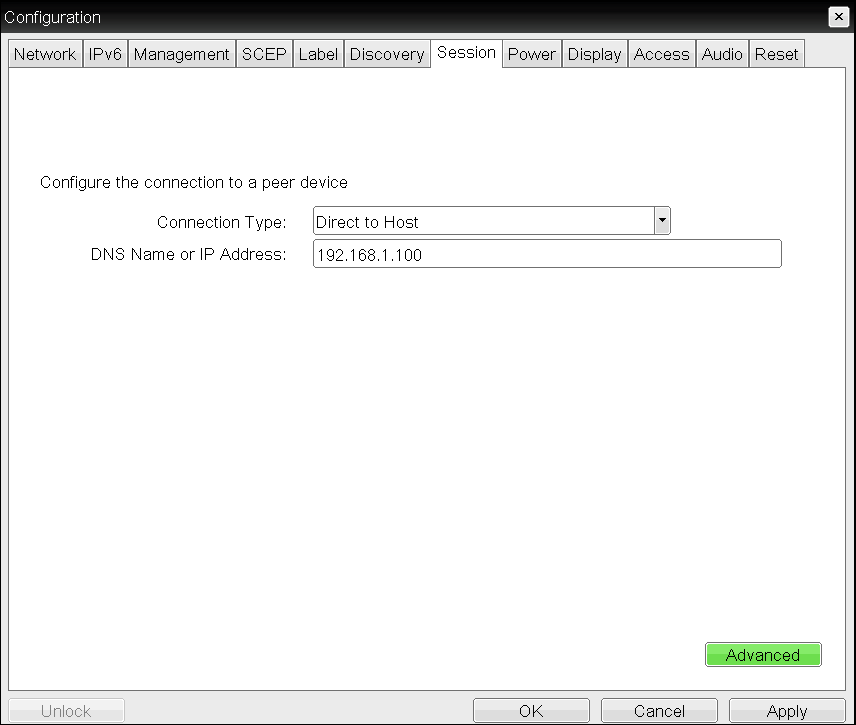This screenshot has width=856, height=725.
Task: Open the Advanced session settings
Action: coord(763,655)
